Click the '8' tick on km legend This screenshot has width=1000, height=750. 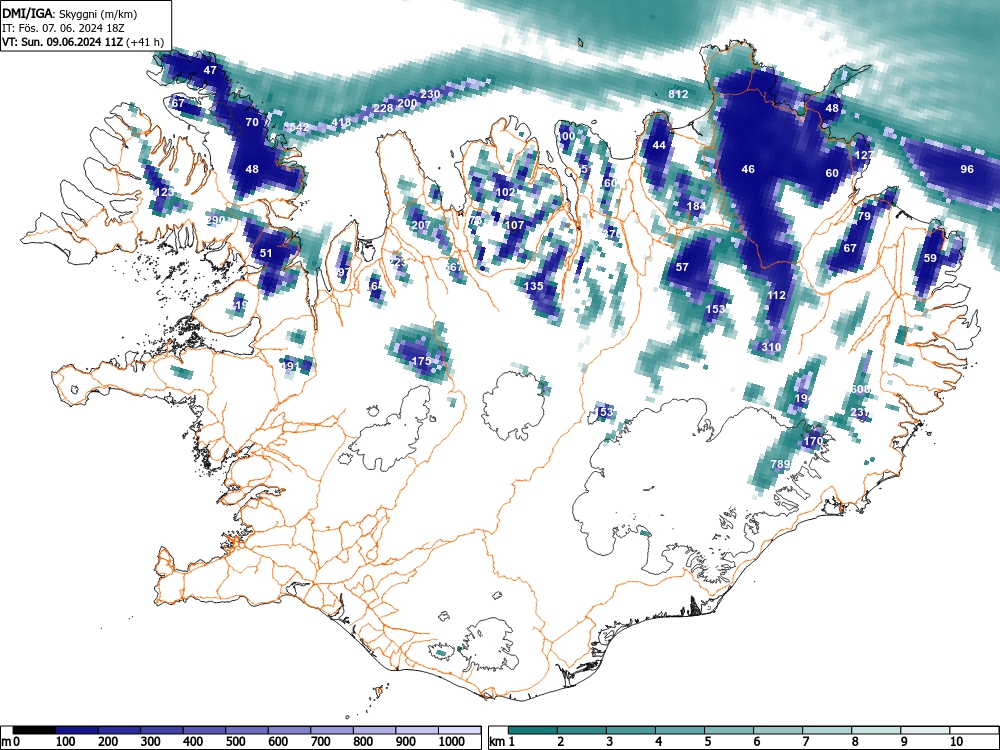[x=855, y=741]
